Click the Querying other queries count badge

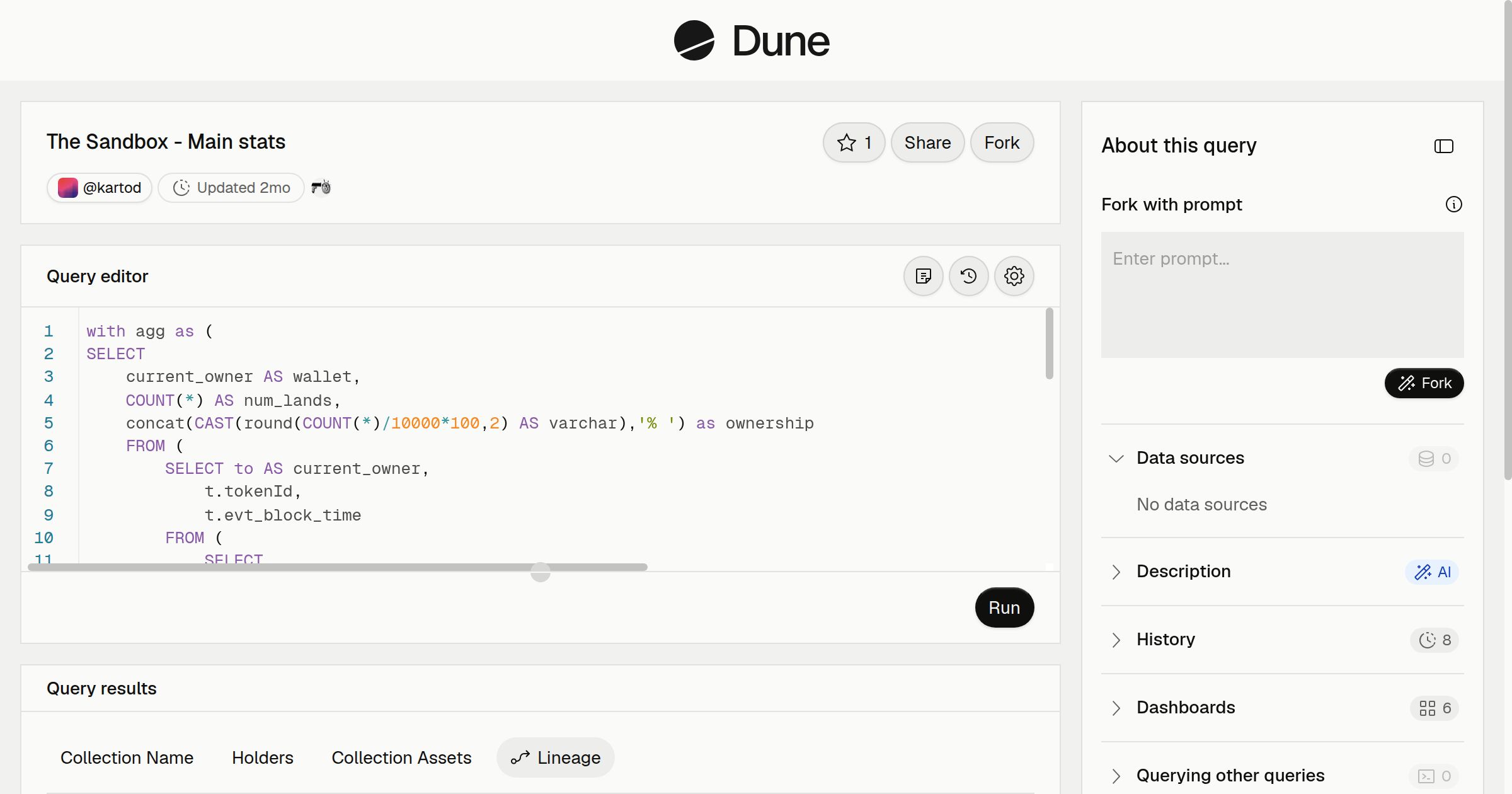click(1434, 776)
